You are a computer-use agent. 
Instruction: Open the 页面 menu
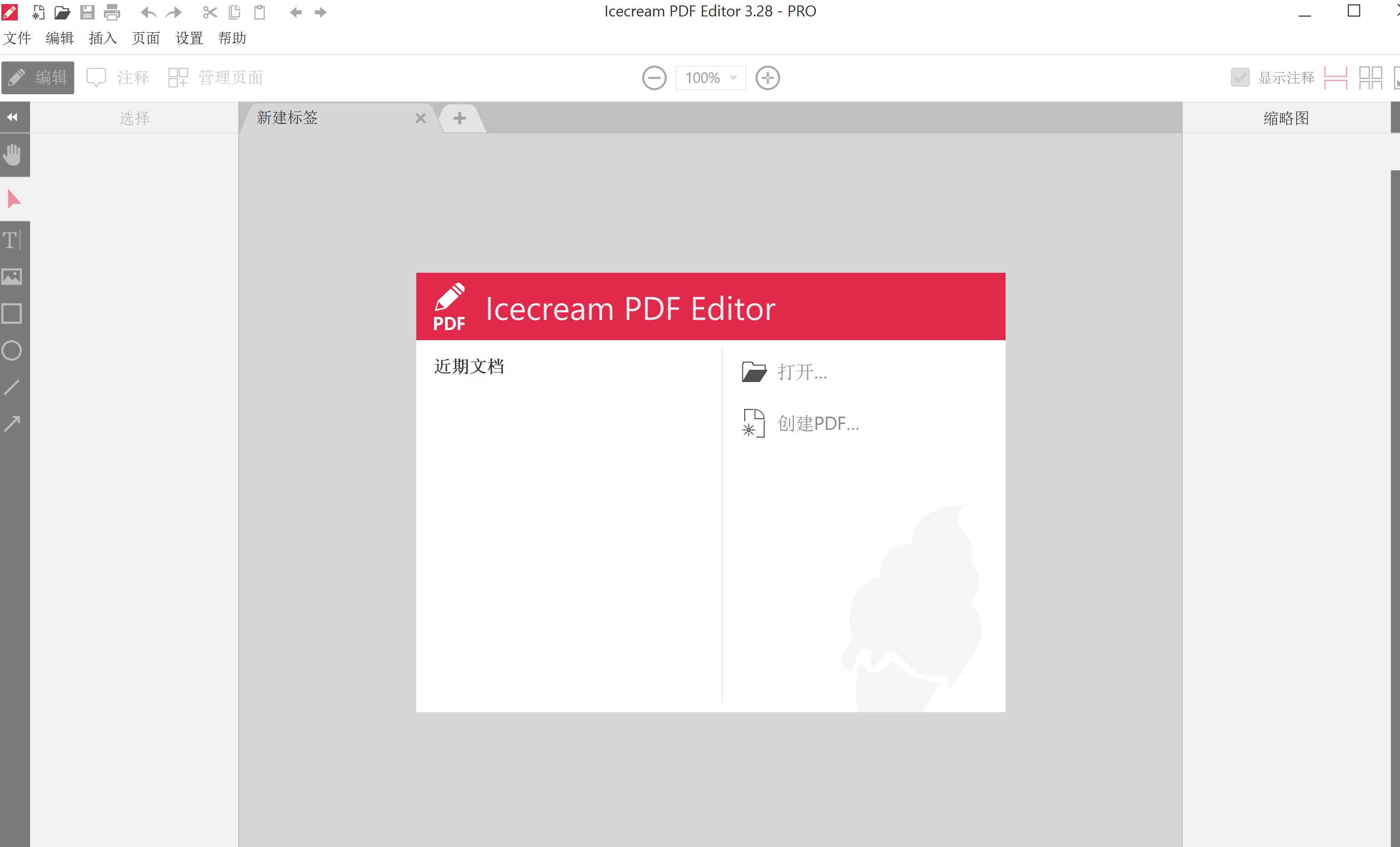146,38
